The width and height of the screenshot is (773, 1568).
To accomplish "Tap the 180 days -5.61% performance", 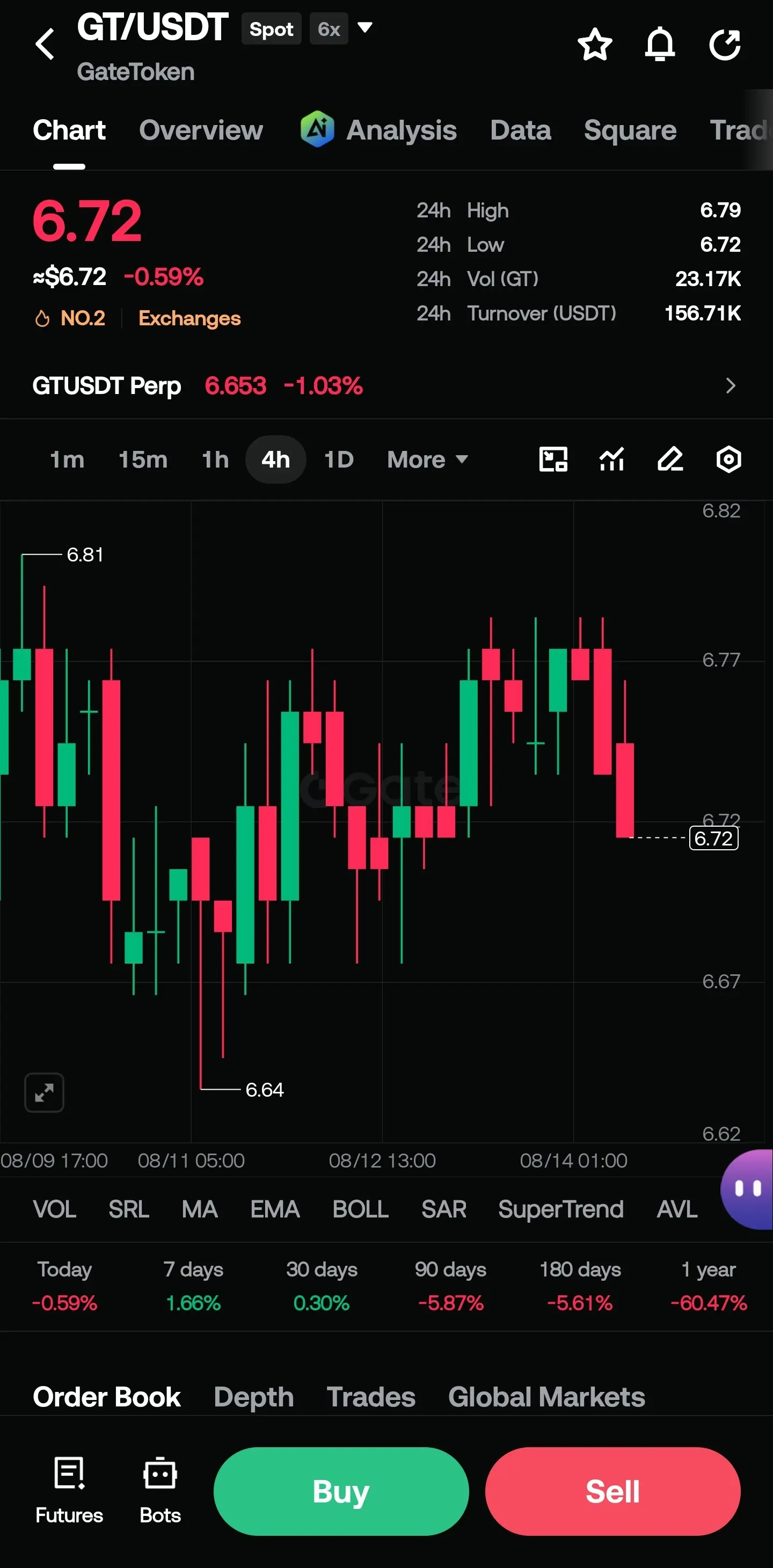I will (x=580, y=1286).
